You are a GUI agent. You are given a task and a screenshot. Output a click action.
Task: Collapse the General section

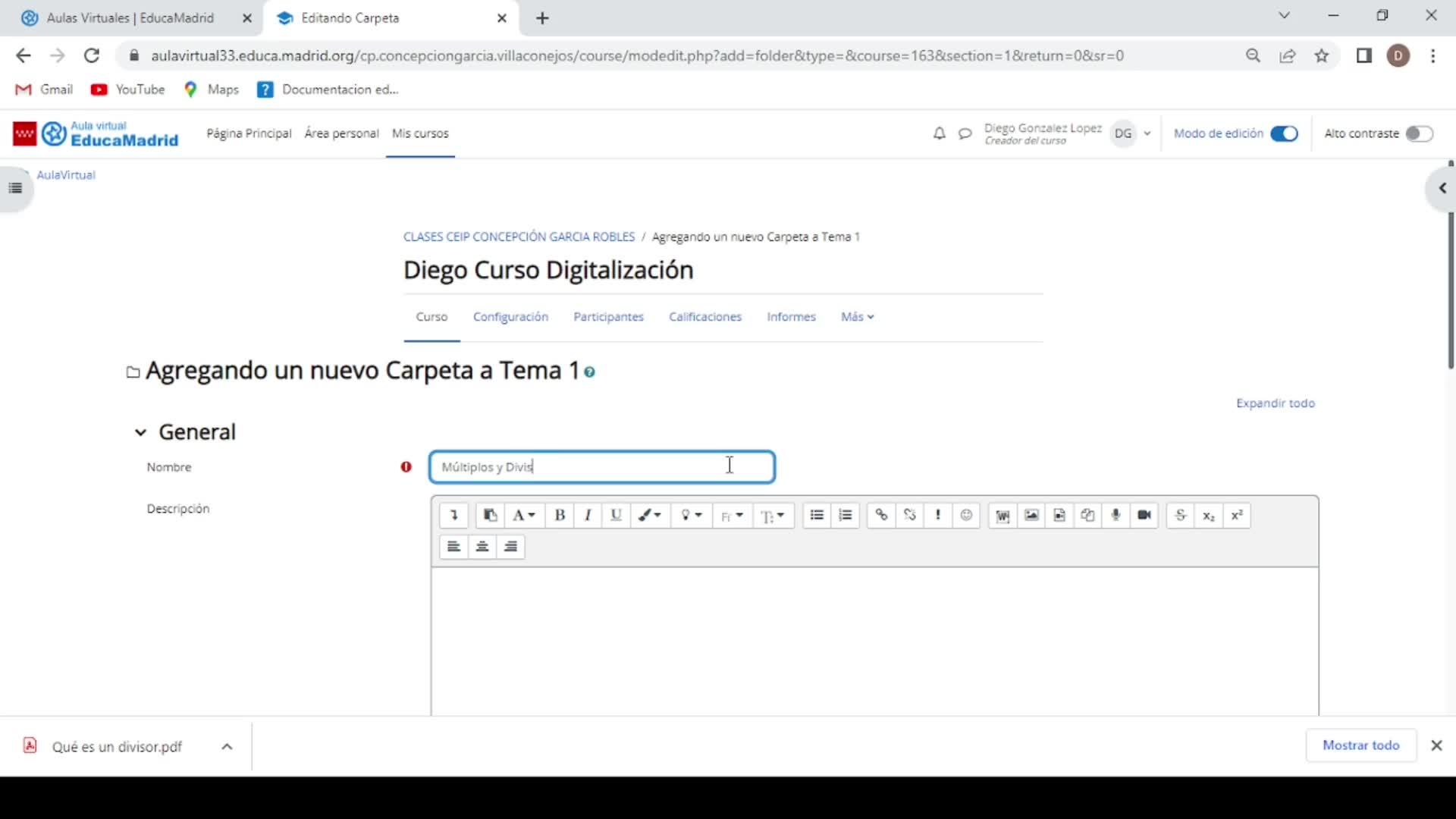[140, 432]
